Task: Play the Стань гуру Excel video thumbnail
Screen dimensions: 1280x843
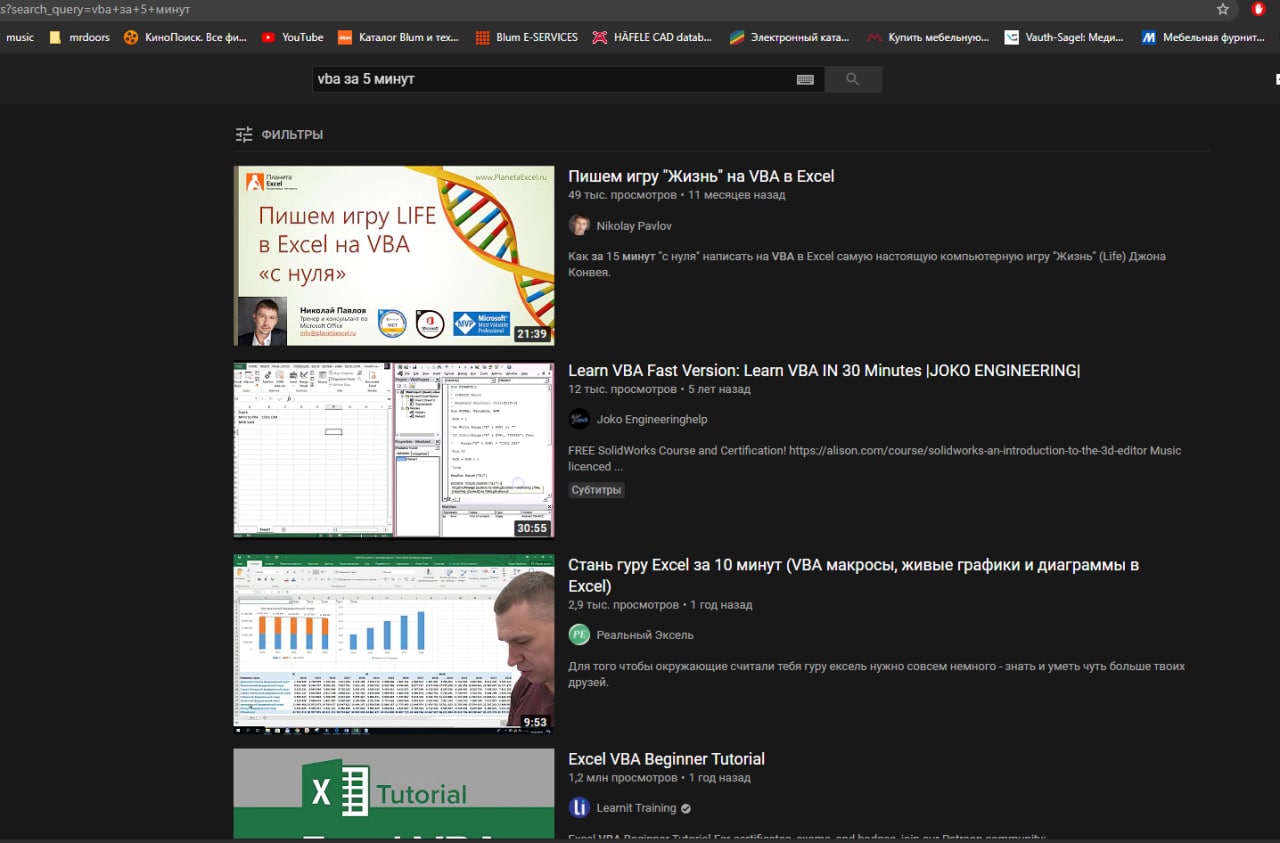Action: (x=394, y=644)
